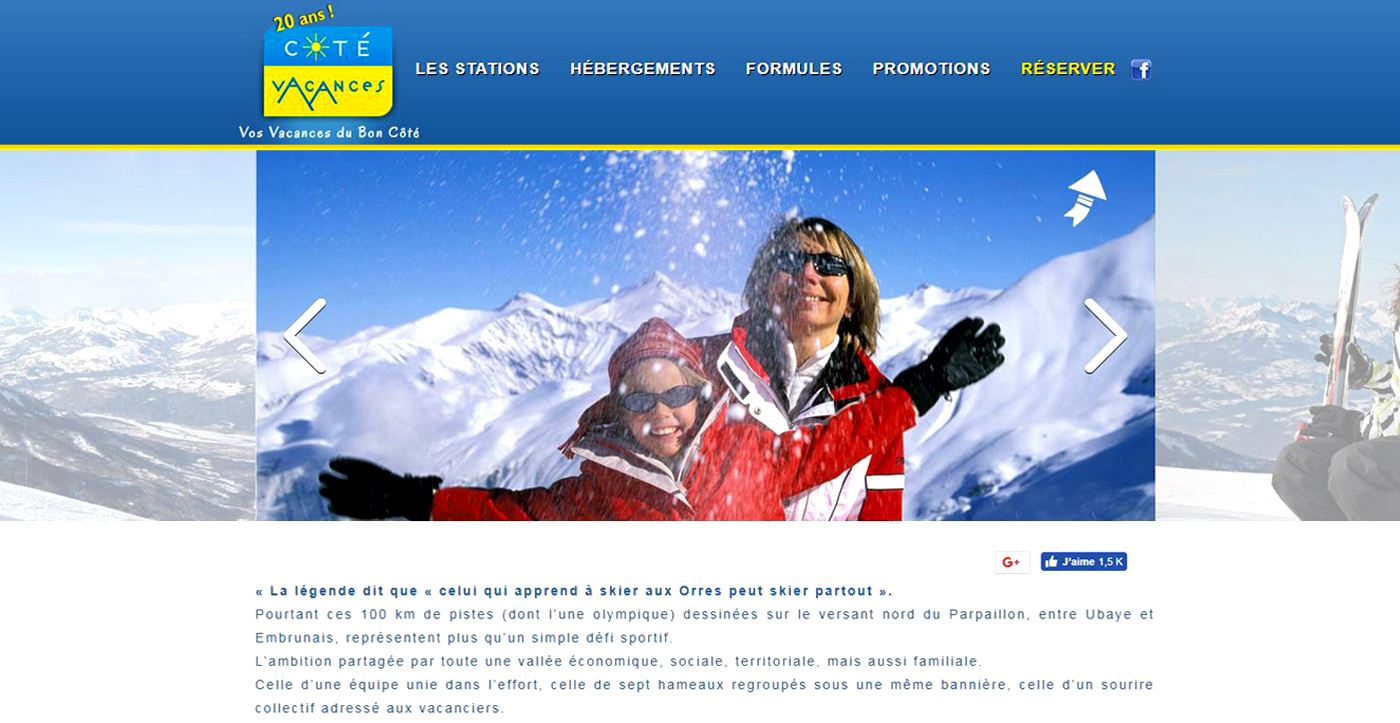Click the Côté Vacances logo
This screenshot has width=1400, height=723.
tap(328, 72)
